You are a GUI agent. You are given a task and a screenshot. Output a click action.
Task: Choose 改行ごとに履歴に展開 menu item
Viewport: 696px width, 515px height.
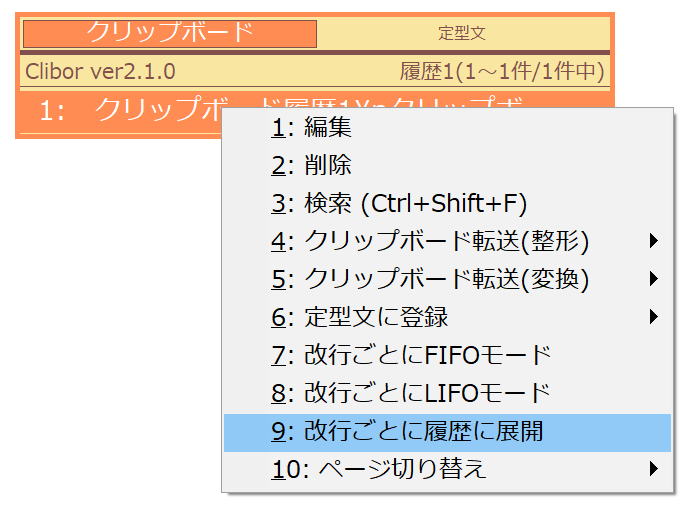(447, 432)
